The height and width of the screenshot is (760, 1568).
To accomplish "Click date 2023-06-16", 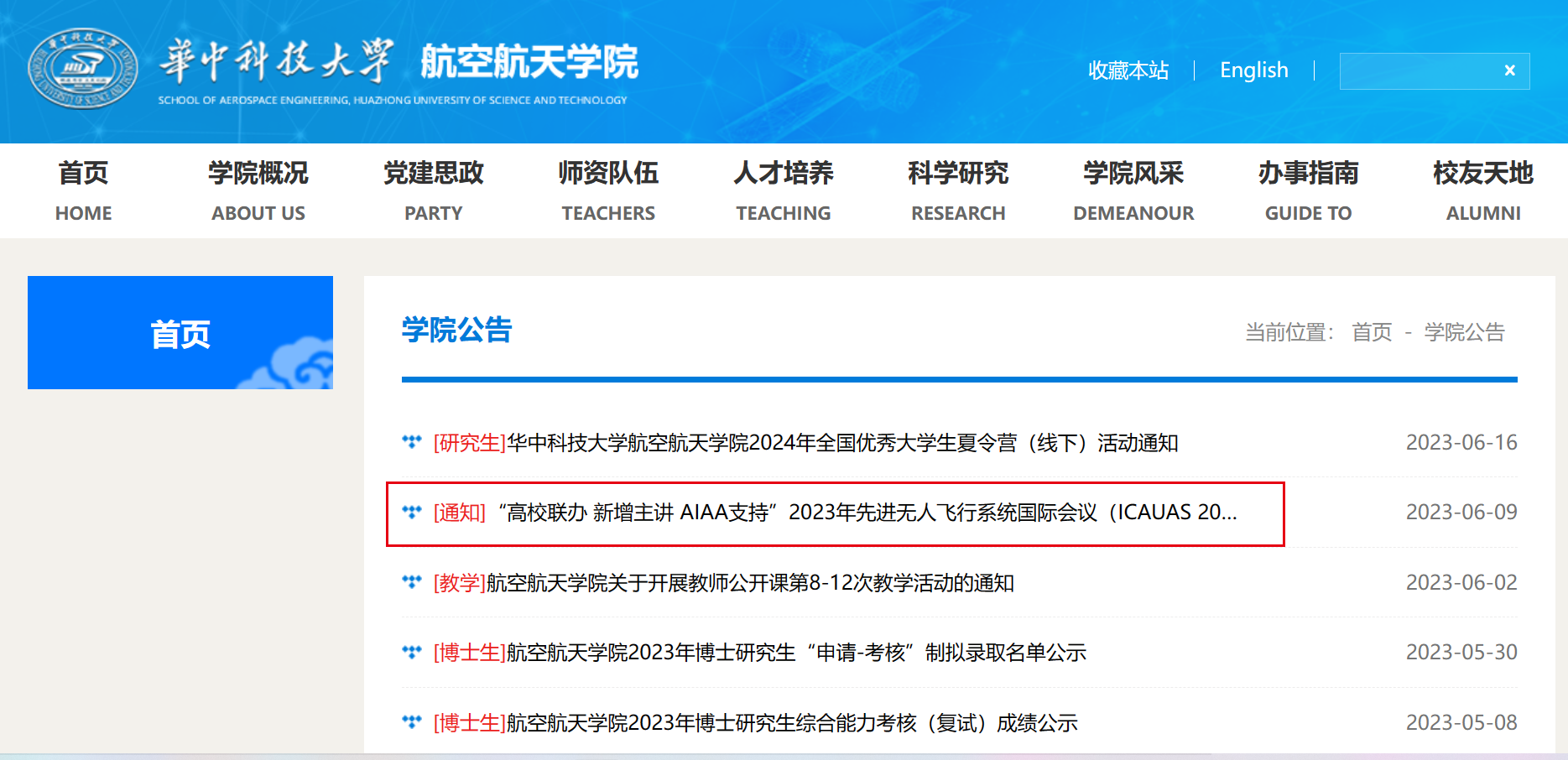I will pos(1461,442).
